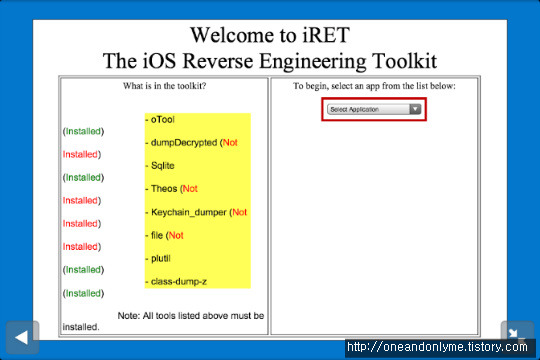Click the 'Welcome to iRET' heading
The height and width of the screenshot is (360, 540).
[x=270, y=34]
